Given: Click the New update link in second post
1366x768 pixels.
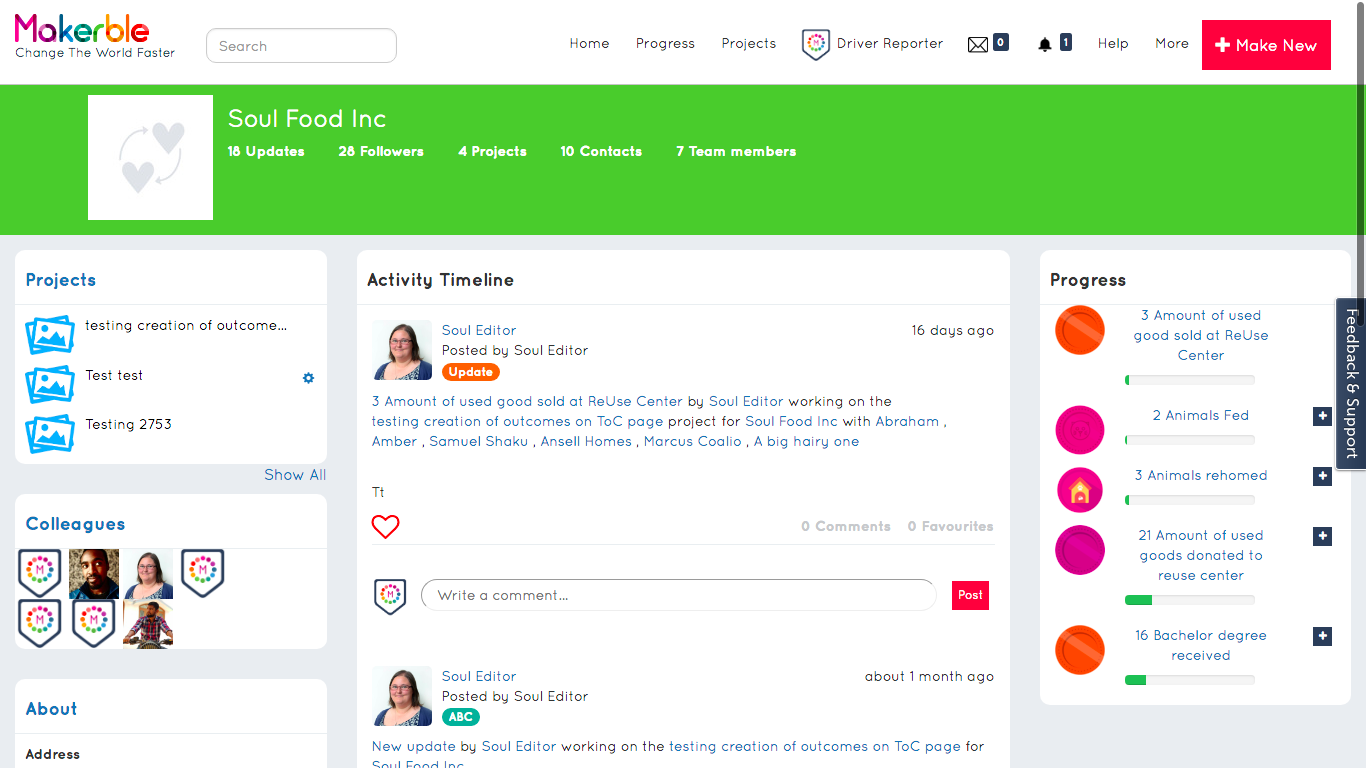Looking at the screenshot, I should tap(414, 746).
